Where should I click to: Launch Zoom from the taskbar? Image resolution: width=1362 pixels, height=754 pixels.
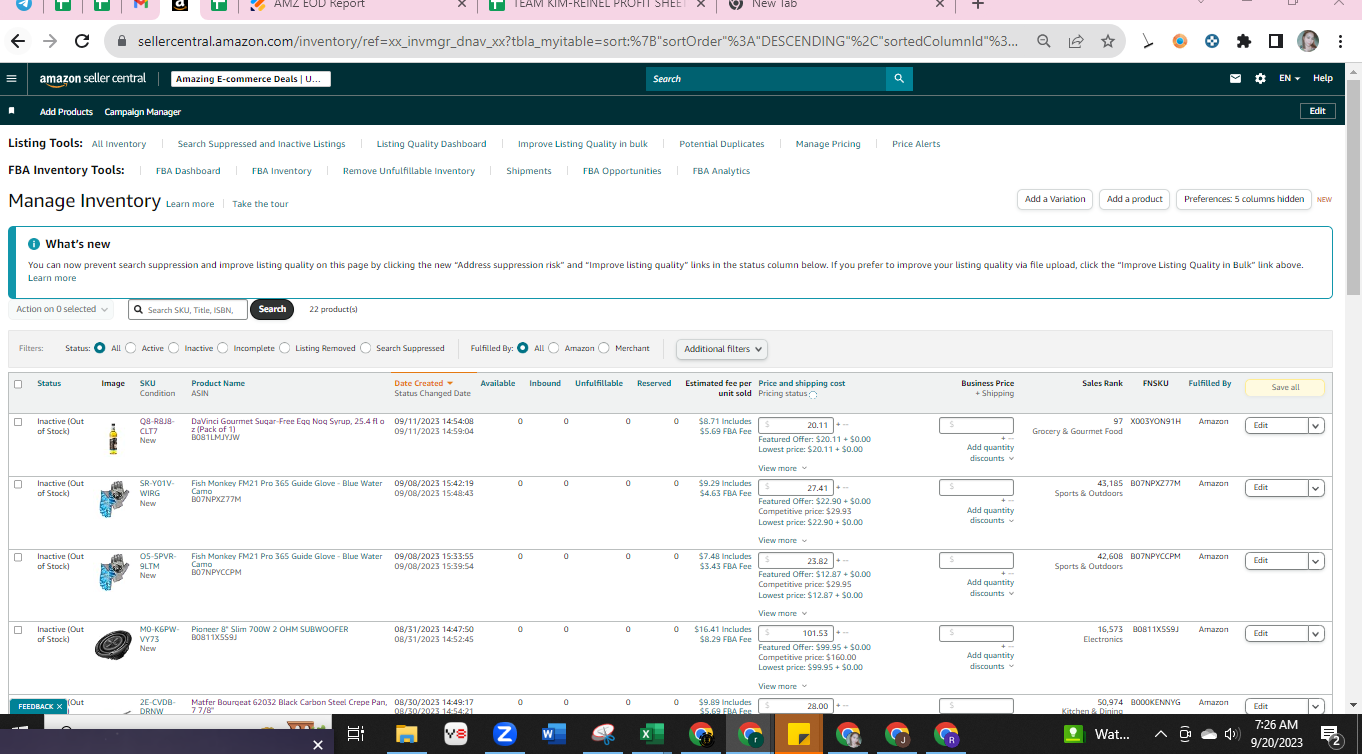coord(504,735)
